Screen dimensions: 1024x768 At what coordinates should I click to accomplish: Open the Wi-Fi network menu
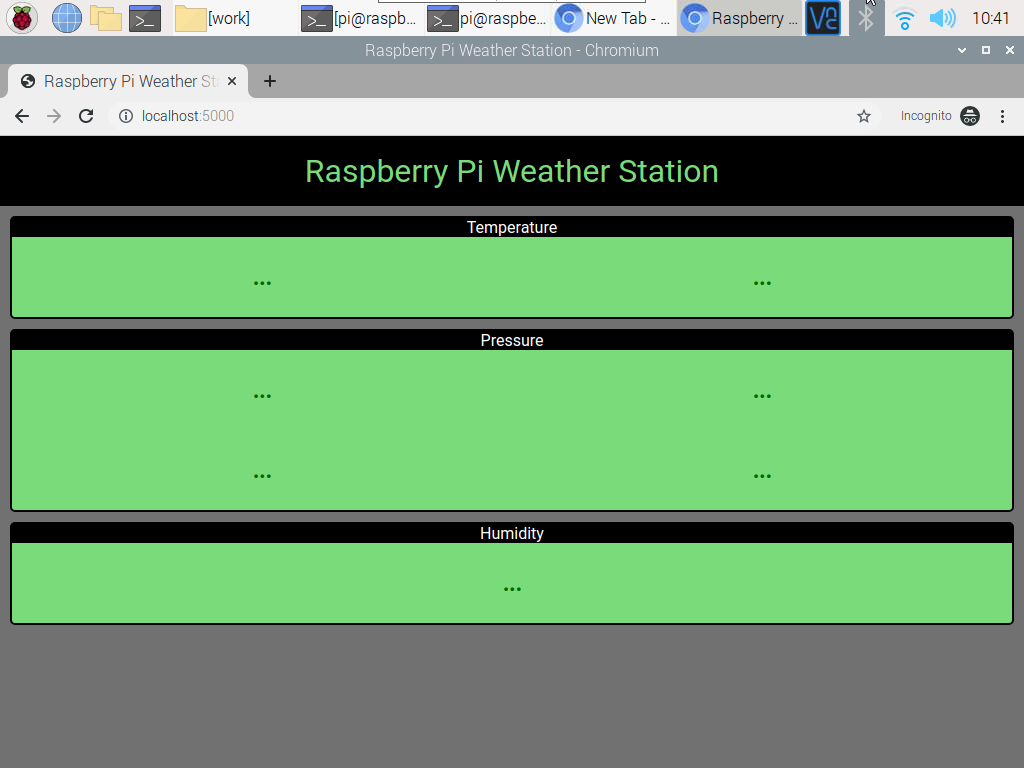[904, 18]
